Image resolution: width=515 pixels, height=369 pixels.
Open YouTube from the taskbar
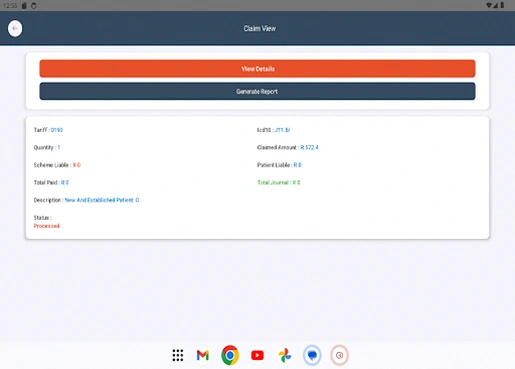coord(257,355)
